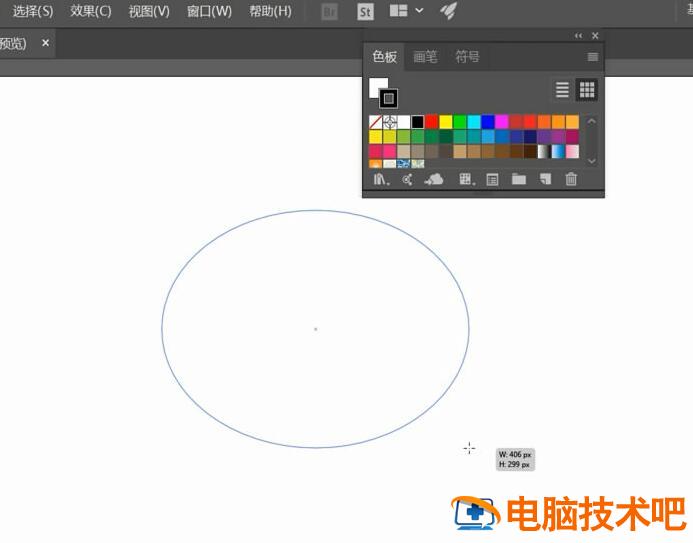Viewport: 693px width, 543px height.
Task: Switch swatches to list view
Action: [562, 90]
